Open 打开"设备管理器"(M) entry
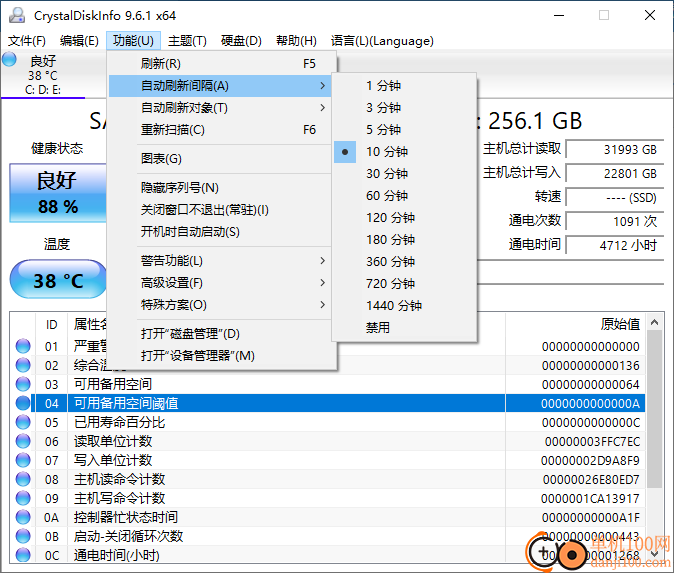This screenshot has width=674, height=573. (x=220, y=356)
